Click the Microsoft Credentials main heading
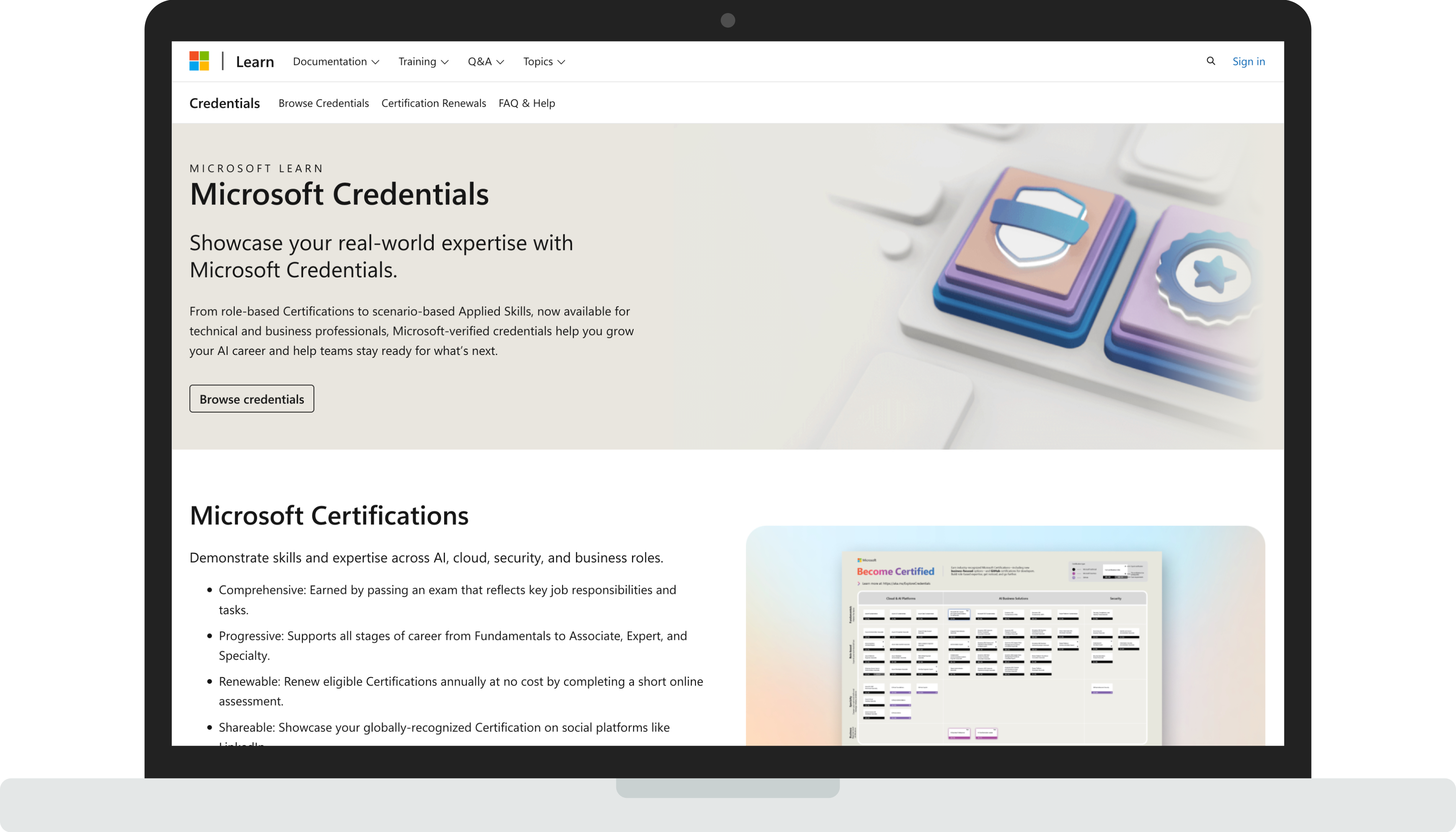Image resolution: width=1456 pixels, height=832 pixels. coord(339,194)
